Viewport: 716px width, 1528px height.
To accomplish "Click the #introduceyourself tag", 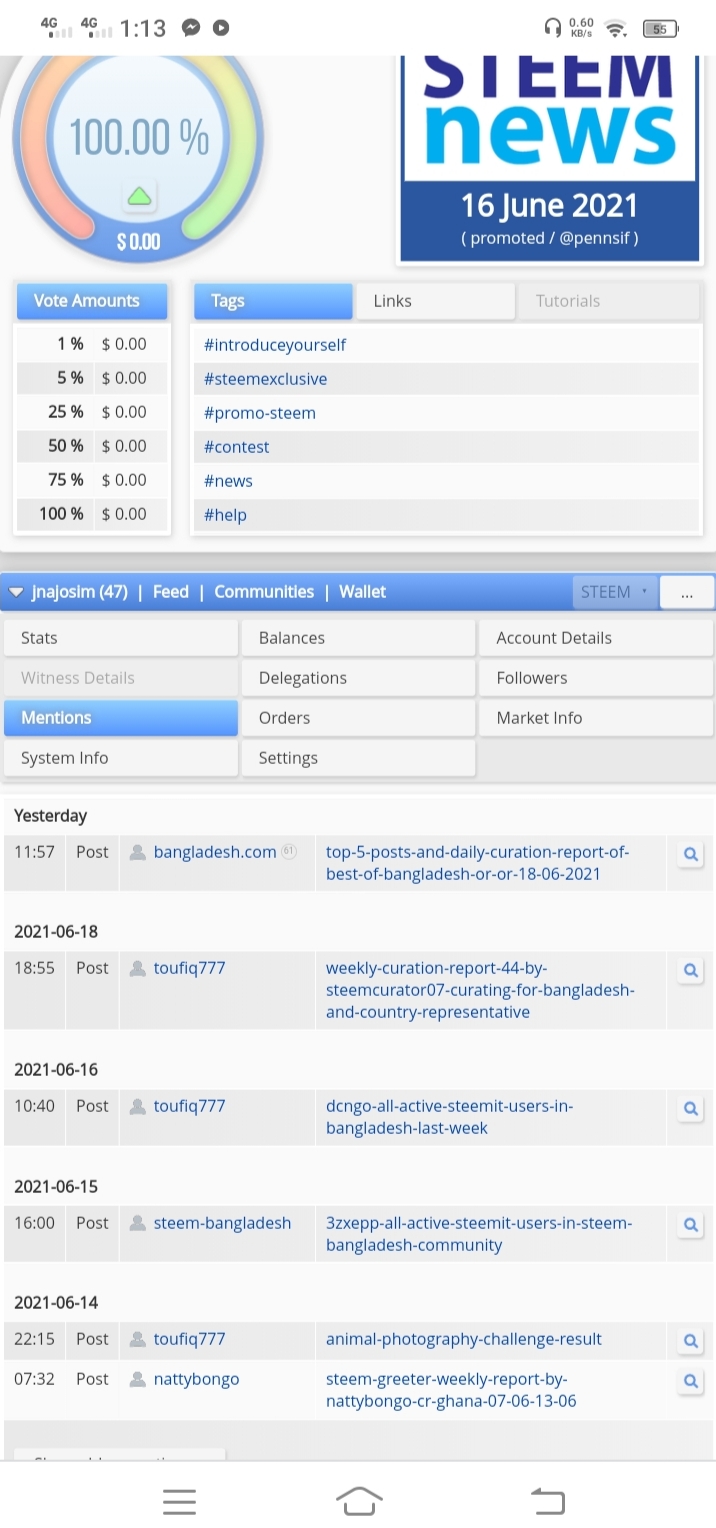I will coord(275,345).
